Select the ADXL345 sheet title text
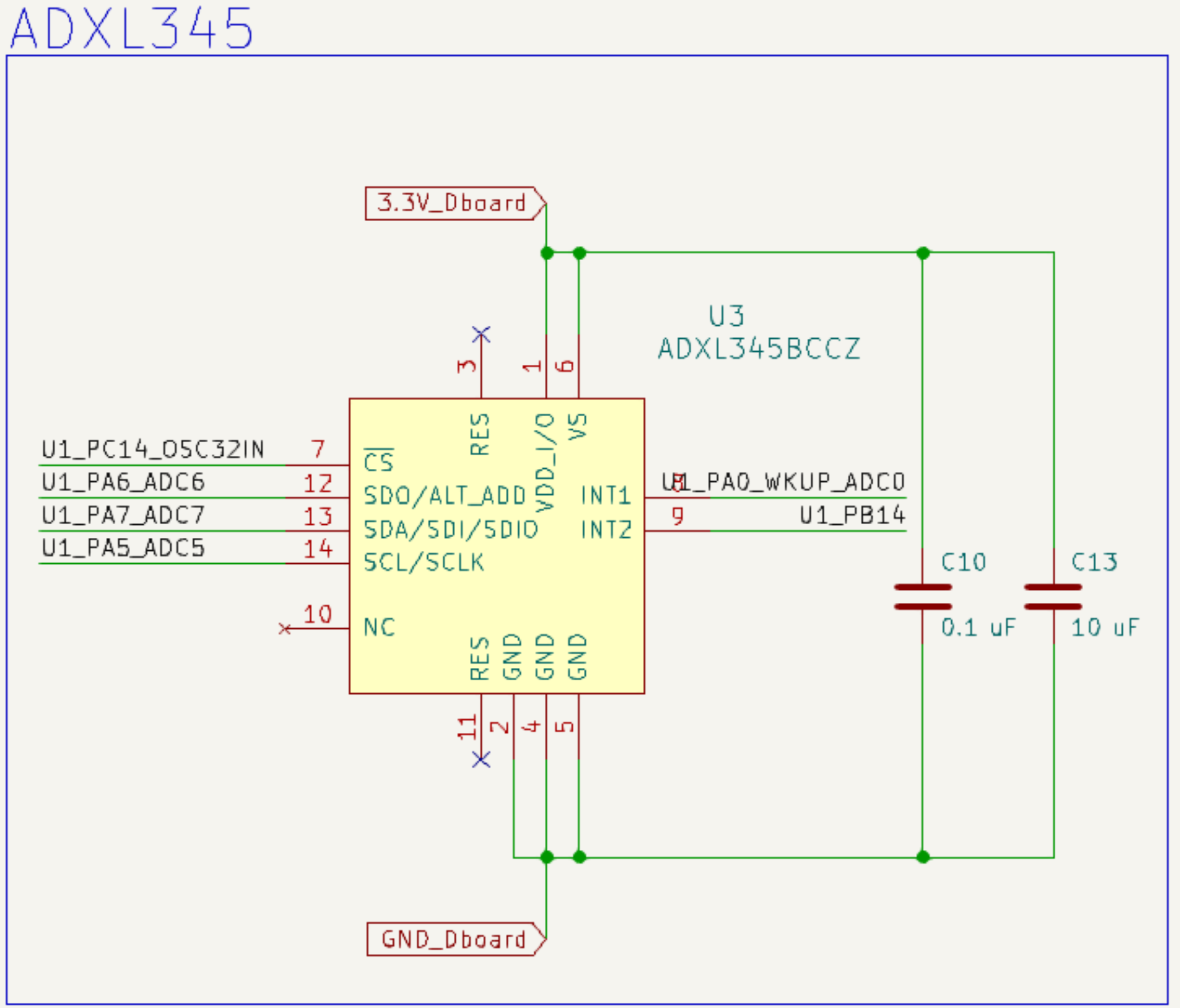1180x1008 pixels. pyautogui.click(x=131, y=29)
